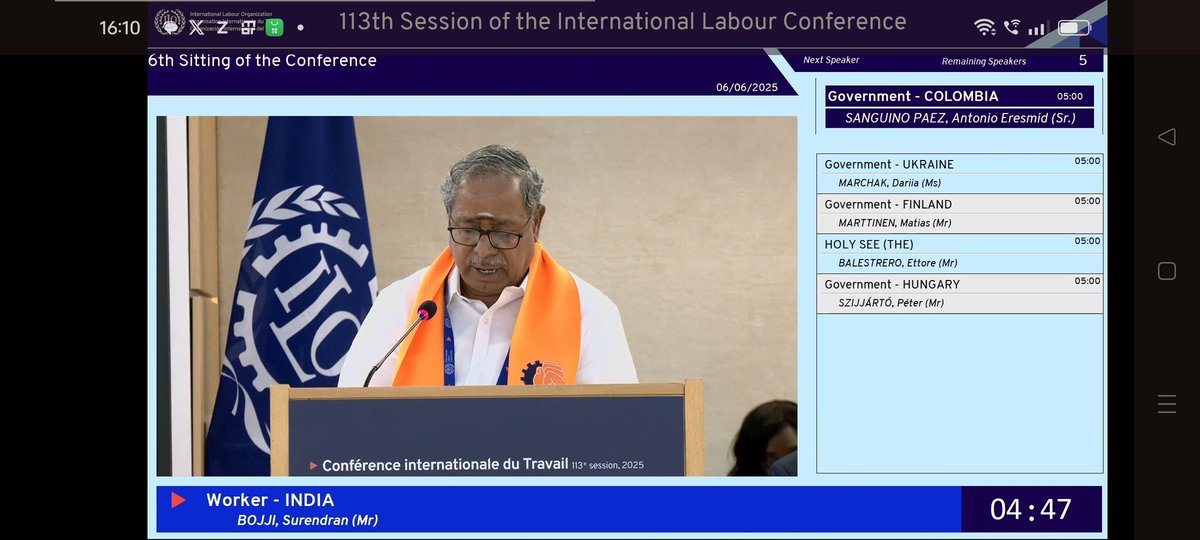The width and height of the screenshot is (1200, 540).
Task: Click the speaker video feed
Action: click(x=477, y=296)
